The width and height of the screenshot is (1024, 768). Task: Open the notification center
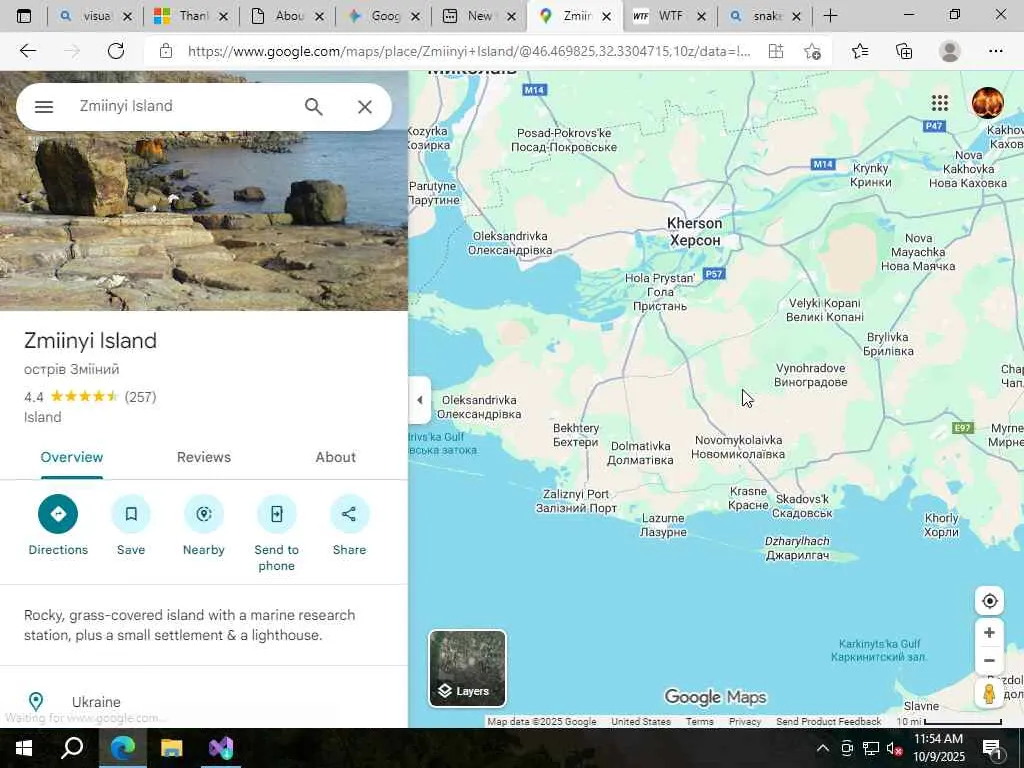(992, 748)
